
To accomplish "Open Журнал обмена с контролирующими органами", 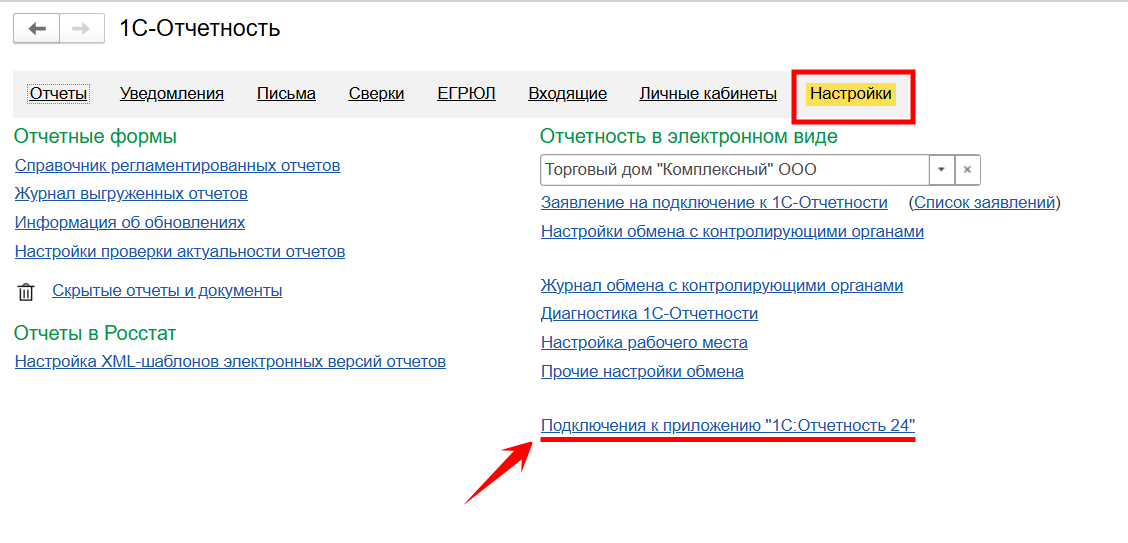I will (x=722, y=286).
